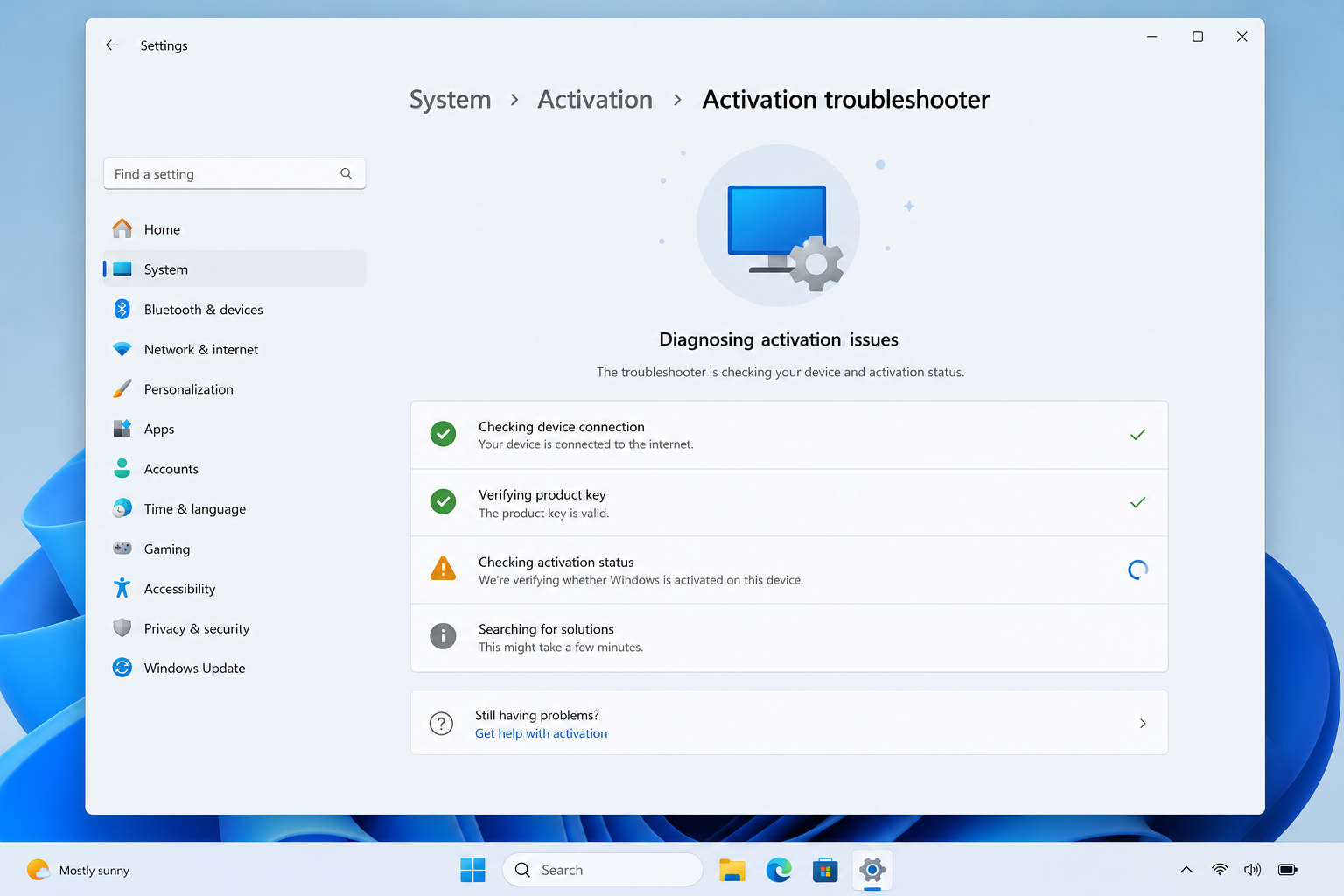Click the Gaming controller icon
1344x896 pixels.
pyautogui.click(x=122, y=549)
